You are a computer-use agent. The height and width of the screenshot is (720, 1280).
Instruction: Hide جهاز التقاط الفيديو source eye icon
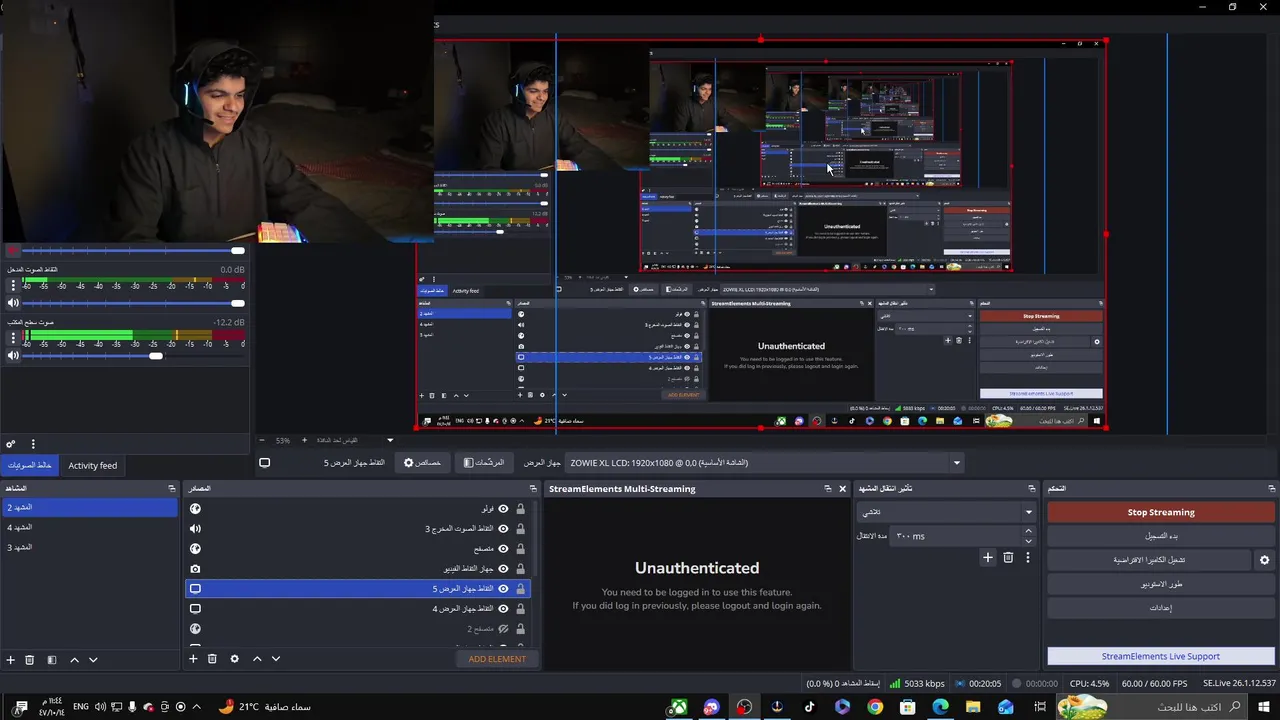coord(503,569)
